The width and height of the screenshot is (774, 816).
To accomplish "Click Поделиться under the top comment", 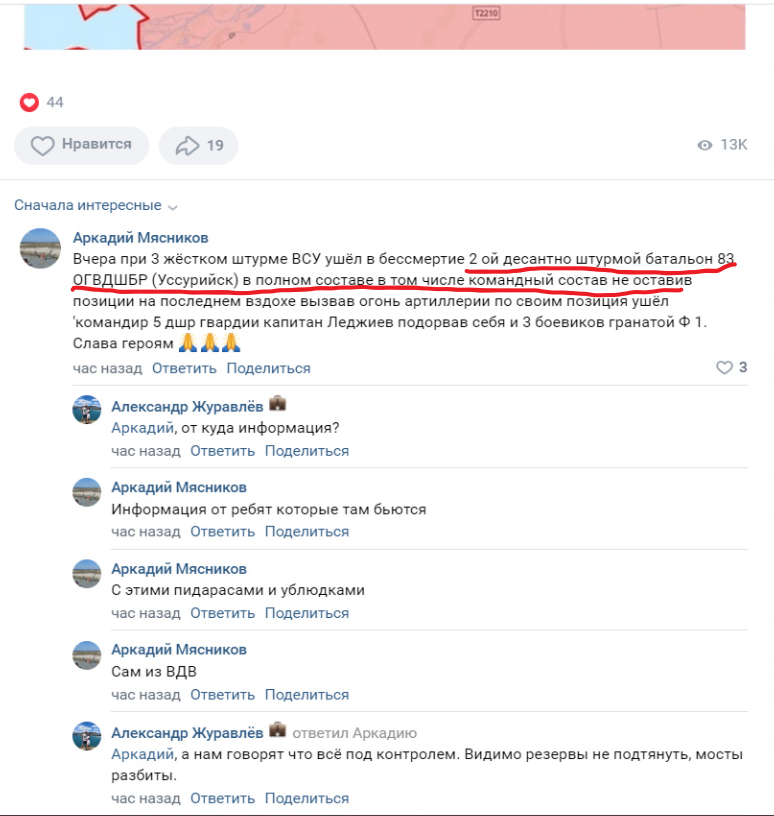I will pos(269,368).
